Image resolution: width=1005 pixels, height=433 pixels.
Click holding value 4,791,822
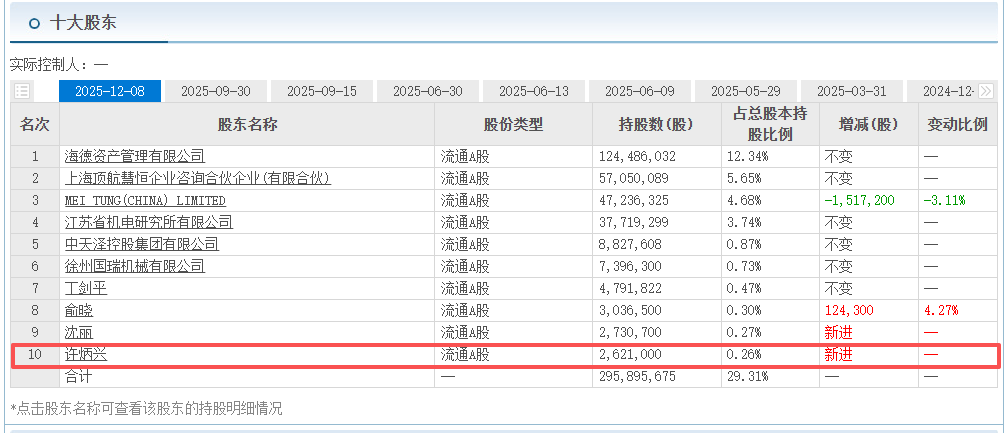630,288
